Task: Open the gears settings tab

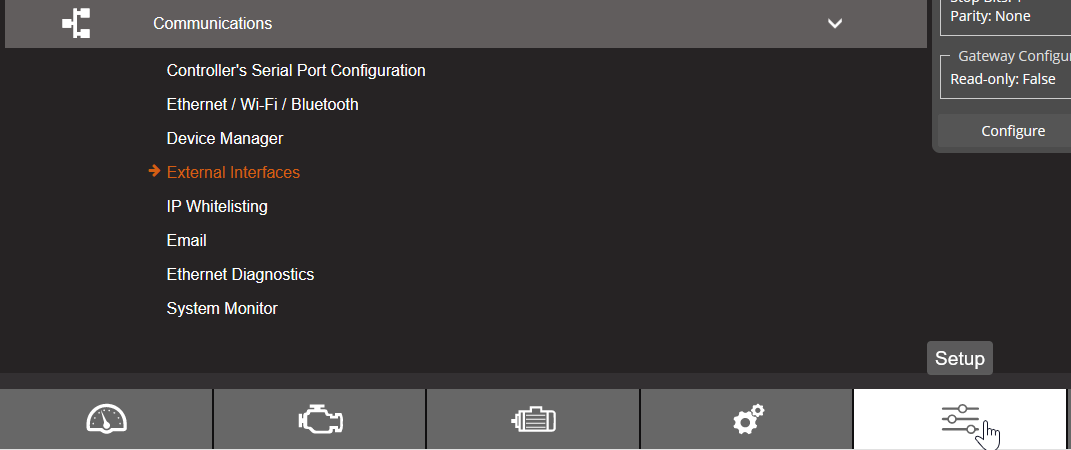Action: [x=747, y=419]
